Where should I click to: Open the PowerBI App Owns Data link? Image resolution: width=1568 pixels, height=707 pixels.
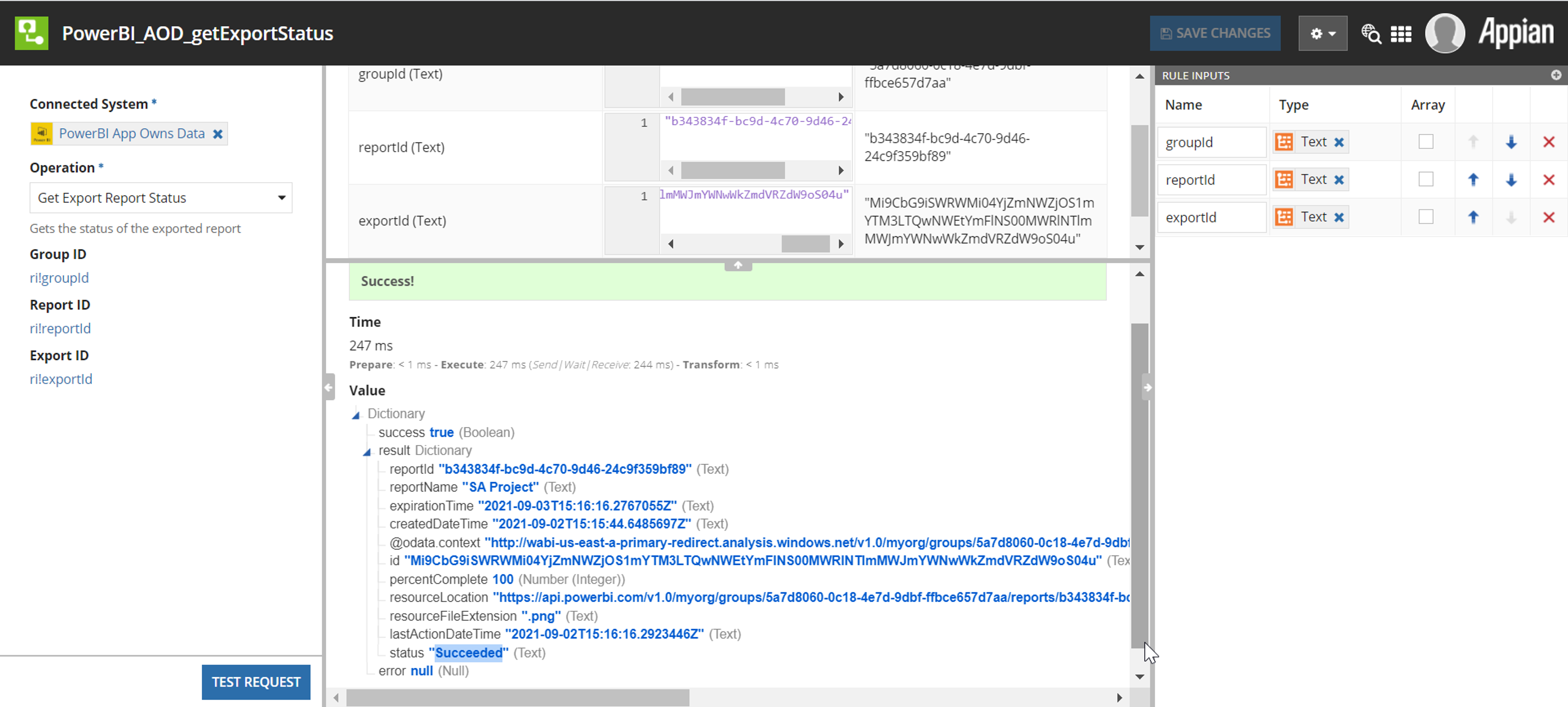pyautogui.click(x=131, y=134)
